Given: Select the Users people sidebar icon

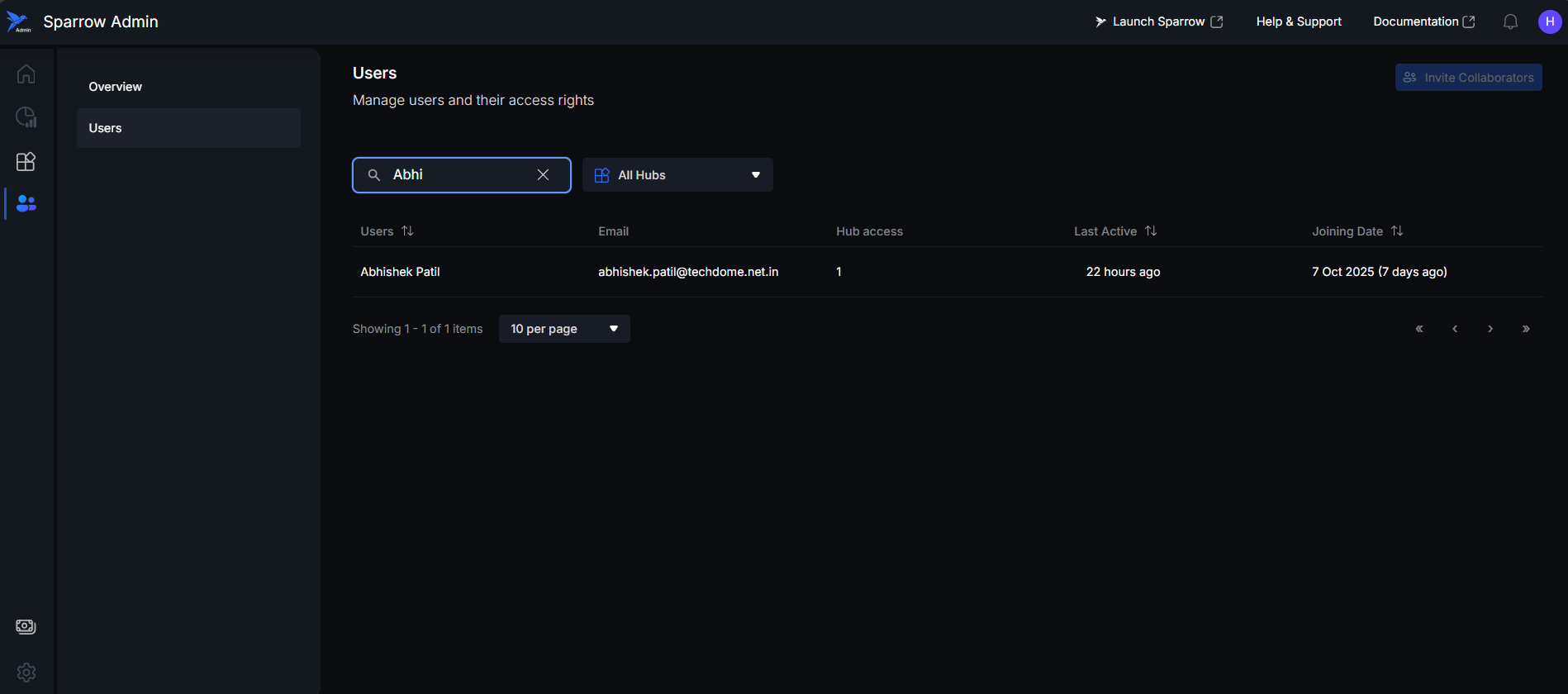Looking at the screenshot, I should [26, 203].
